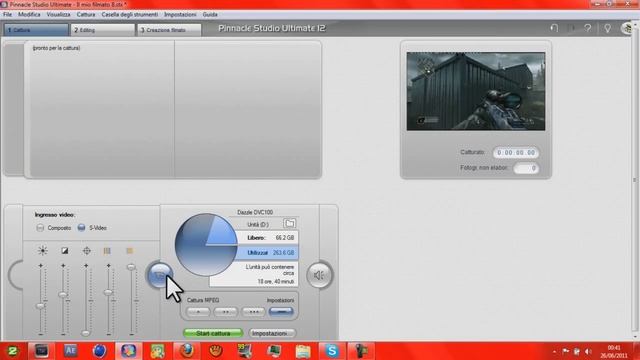Click the disk usage pie chart

click(206, 244)
